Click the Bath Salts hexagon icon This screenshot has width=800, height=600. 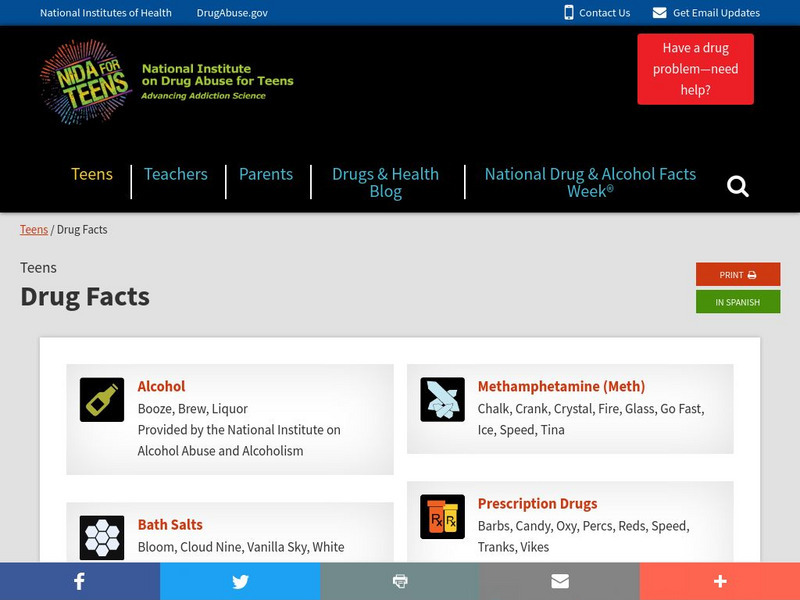coord(102,538)
